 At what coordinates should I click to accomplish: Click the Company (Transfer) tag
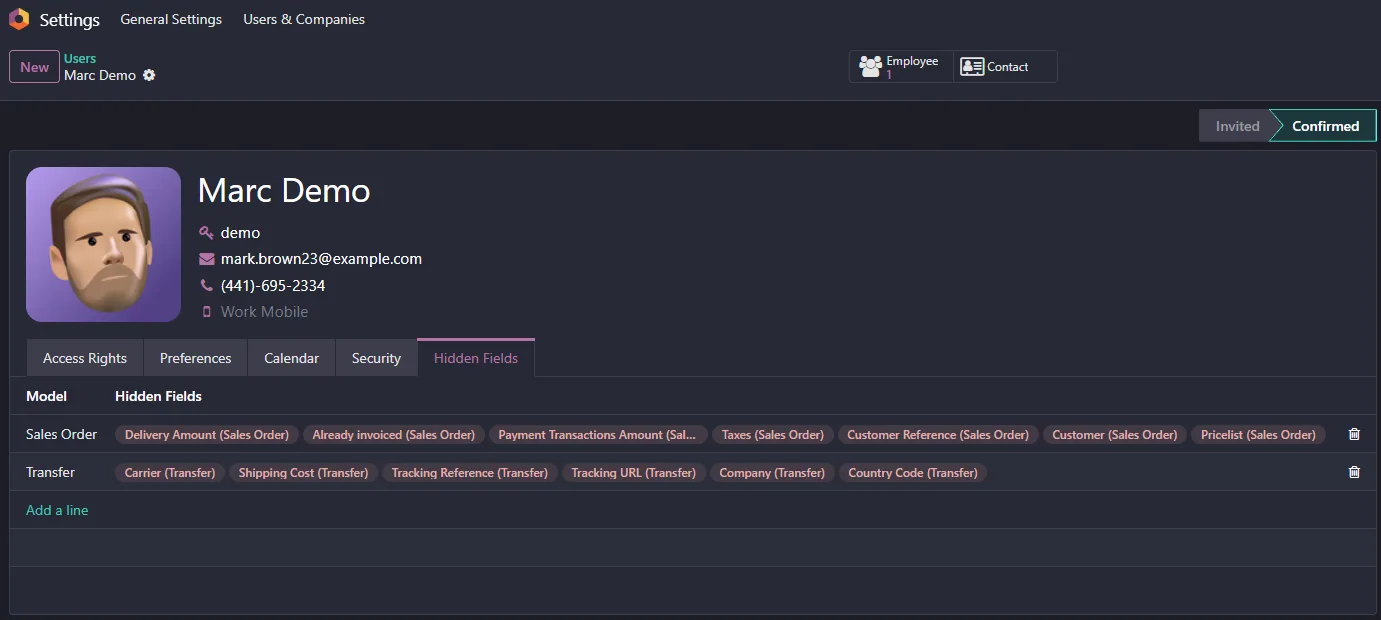point(773,472)
